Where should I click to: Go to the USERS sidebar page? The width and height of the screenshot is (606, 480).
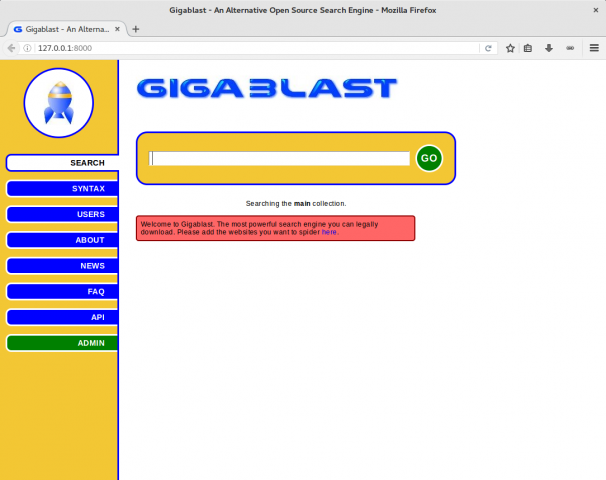63,214
